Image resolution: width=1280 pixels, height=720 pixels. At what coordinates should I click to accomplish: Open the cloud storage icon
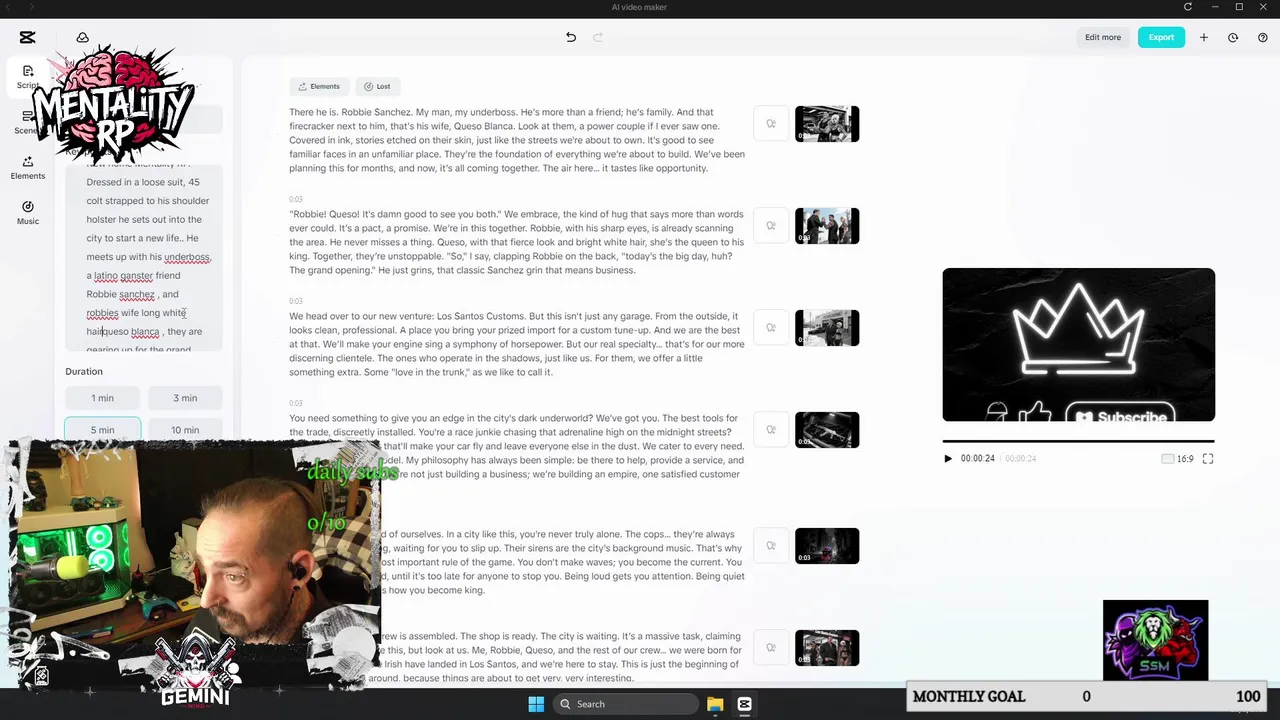83,37
